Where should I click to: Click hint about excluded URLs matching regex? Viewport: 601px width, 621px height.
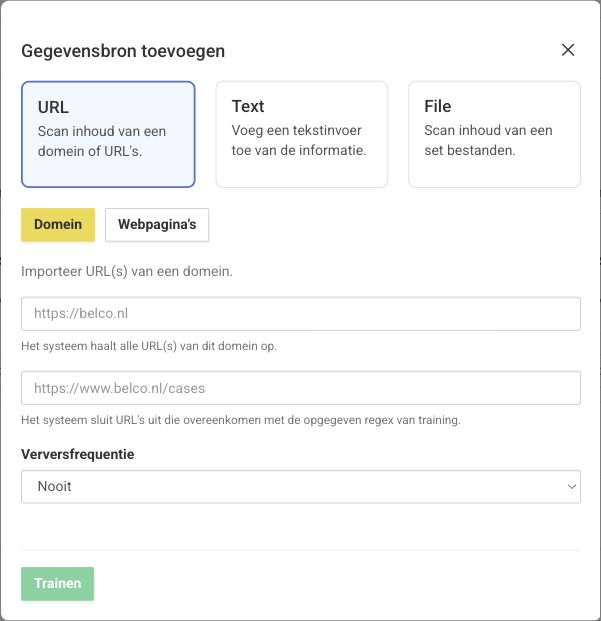241,420
